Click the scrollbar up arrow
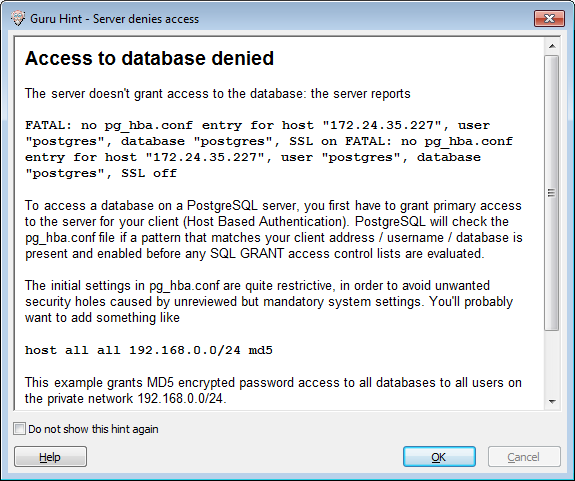 pyautogui.click(x=552, y=46)
